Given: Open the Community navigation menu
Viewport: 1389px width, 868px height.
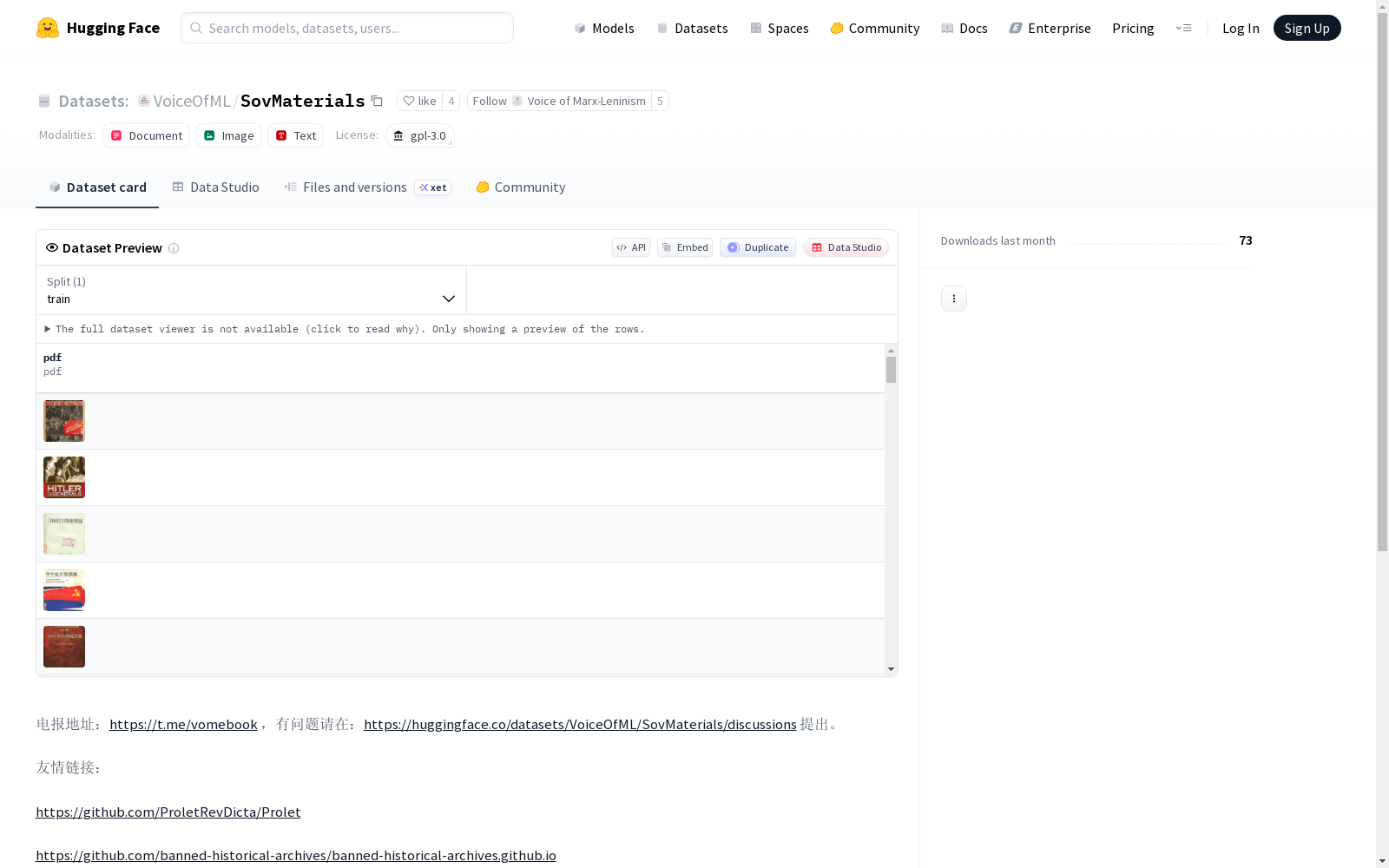Looking at the screenshot, I should pos(874,28).
